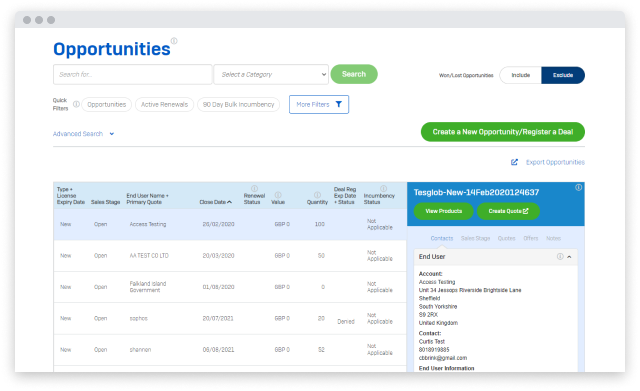This screenshot has height=391, width=640.
Task: Click external-link icon on Create Quote button
Action: [526, 211]
